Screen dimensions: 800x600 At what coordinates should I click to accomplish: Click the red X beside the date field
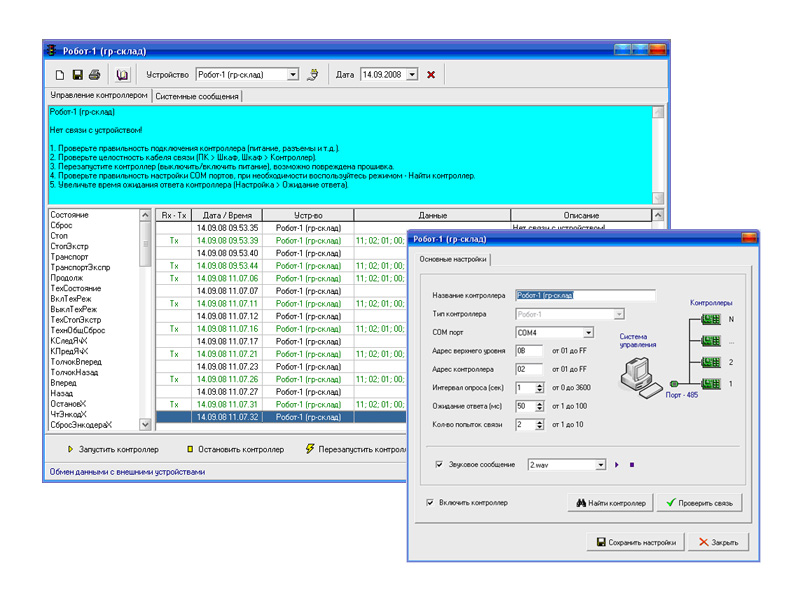tap(431, 75)
